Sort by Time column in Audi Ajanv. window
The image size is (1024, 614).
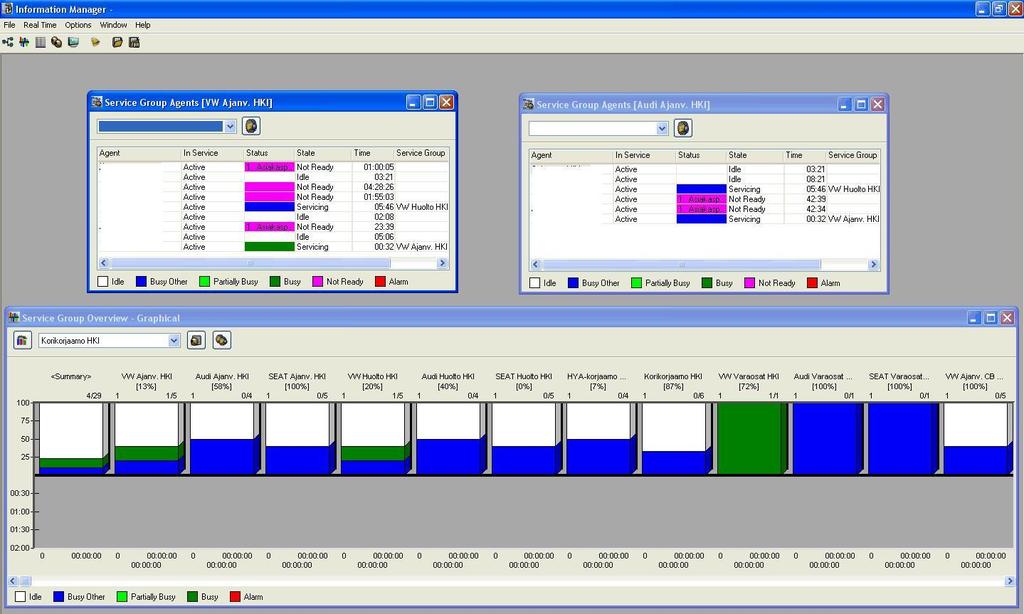pyautogui.click(x=805, y=155)
